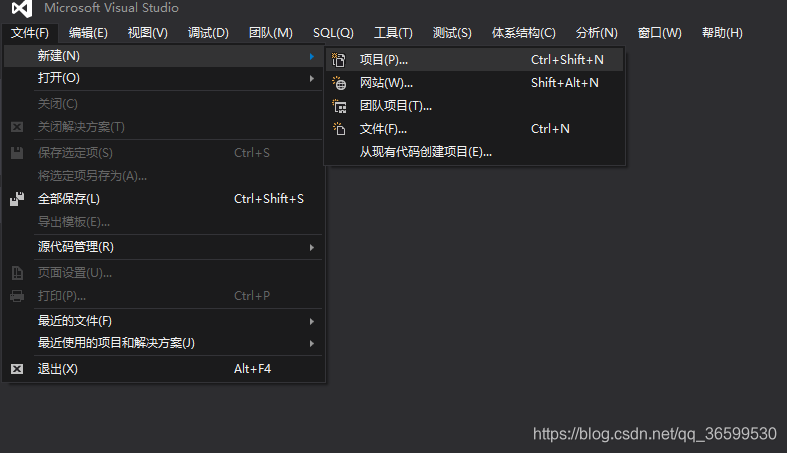Screen dimensions: 787x453
Task: Expand the 源代码管理(R) submenu arrow
Action: click(312, 247)
